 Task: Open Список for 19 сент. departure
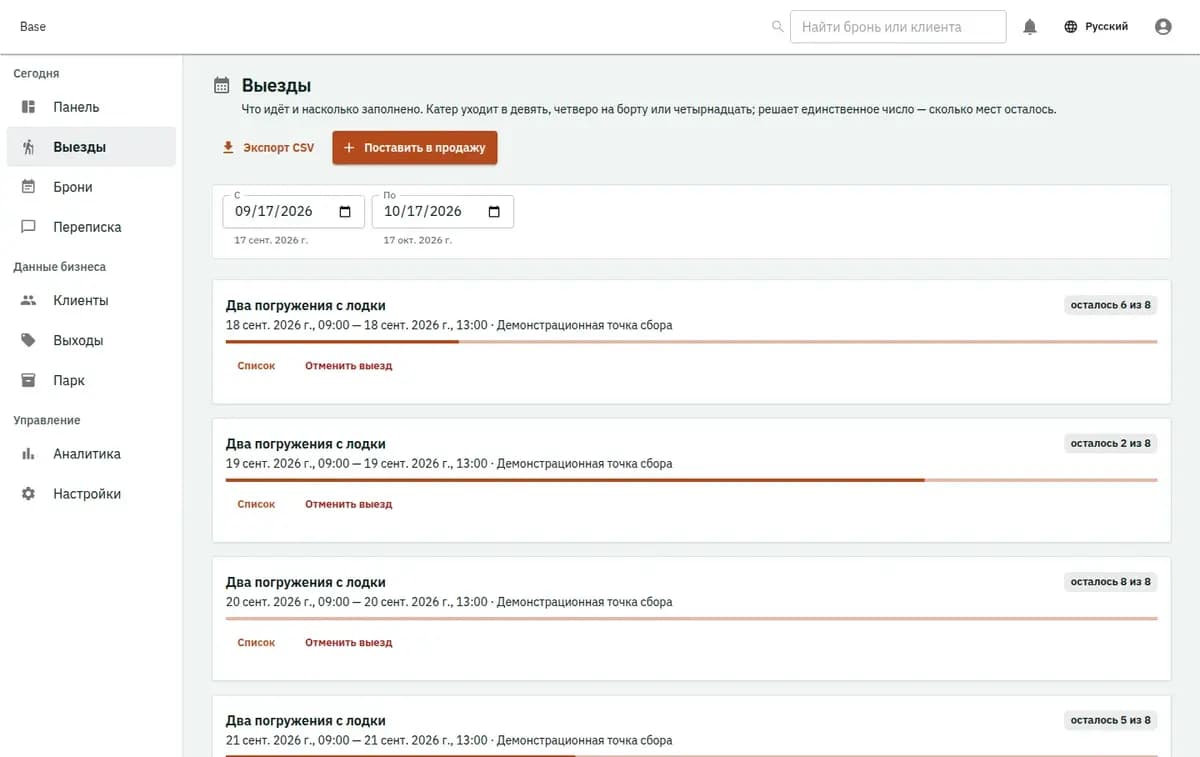pos(256,505)
